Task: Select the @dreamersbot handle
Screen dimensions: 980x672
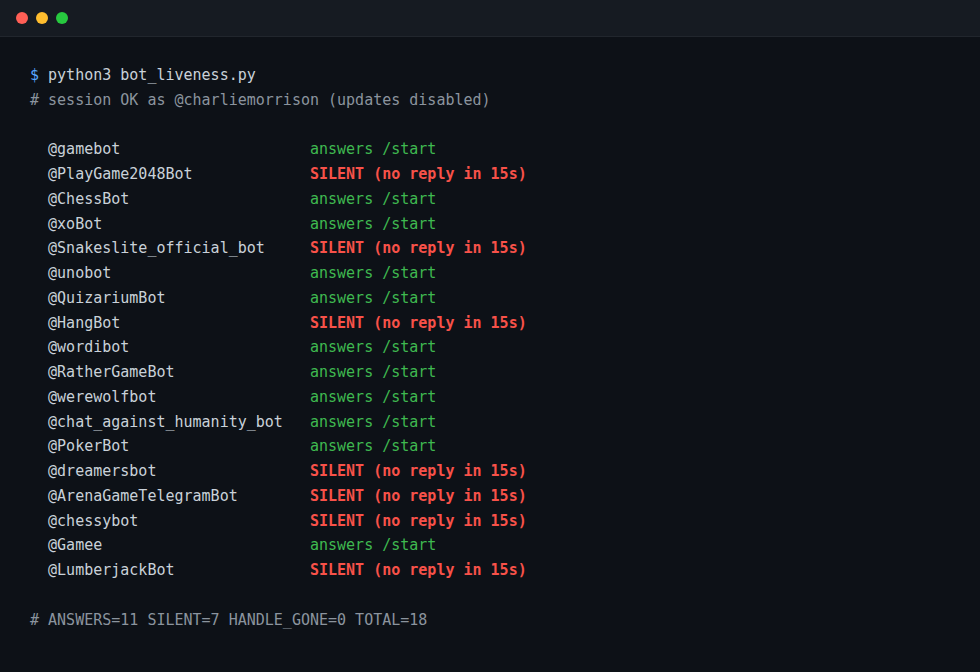Action: pyautogui.click(x=102, y=471)
